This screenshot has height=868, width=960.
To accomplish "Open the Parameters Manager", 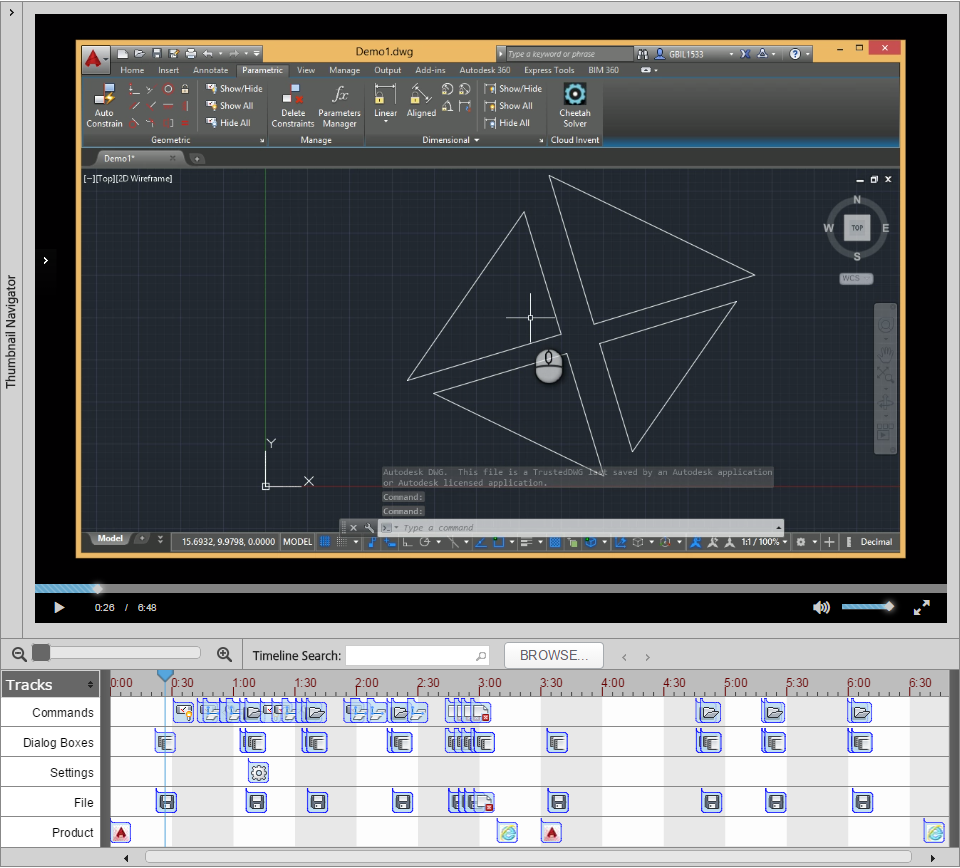I will tap(339, 105).
